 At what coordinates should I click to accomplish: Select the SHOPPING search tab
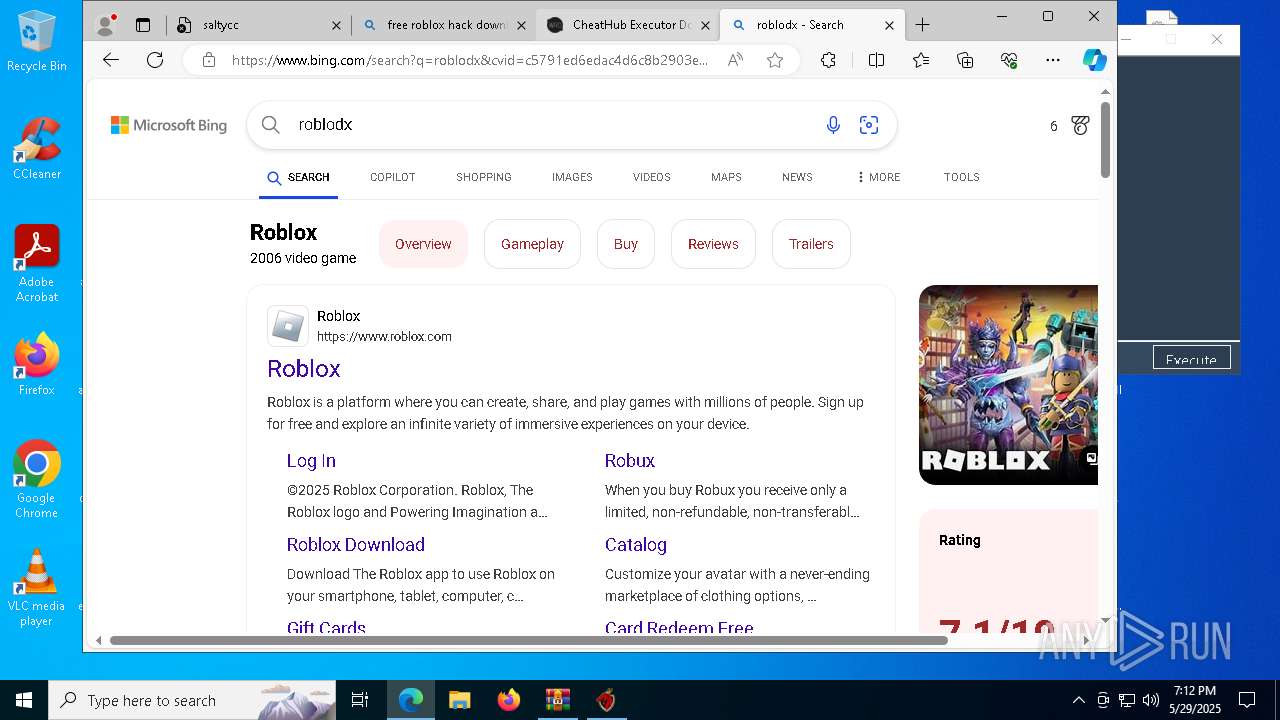click(x=483, y=177)
